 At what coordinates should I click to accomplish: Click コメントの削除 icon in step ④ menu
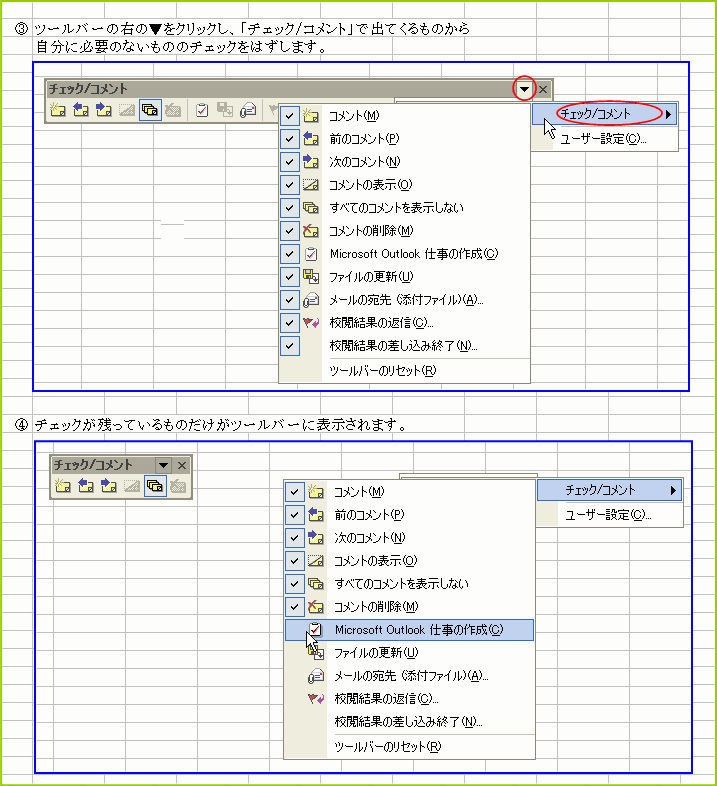coord(316,607)
